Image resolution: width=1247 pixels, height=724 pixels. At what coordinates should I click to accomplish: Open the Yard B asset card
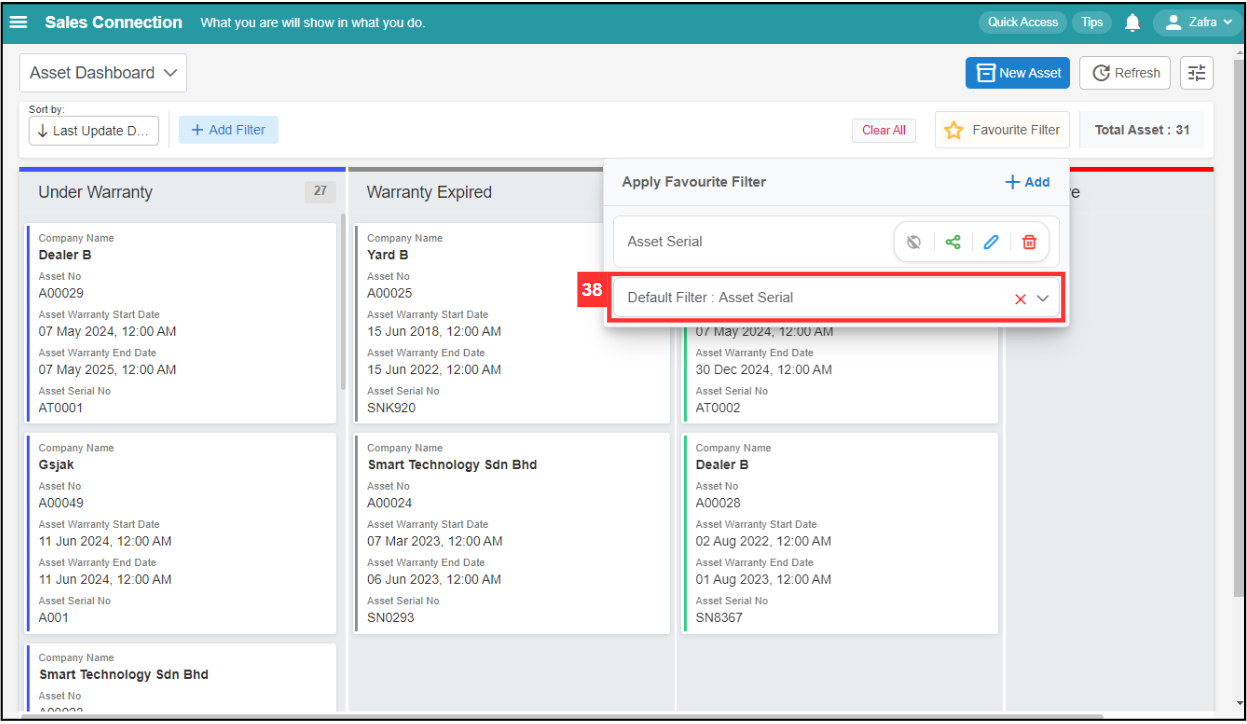[512, 323]
